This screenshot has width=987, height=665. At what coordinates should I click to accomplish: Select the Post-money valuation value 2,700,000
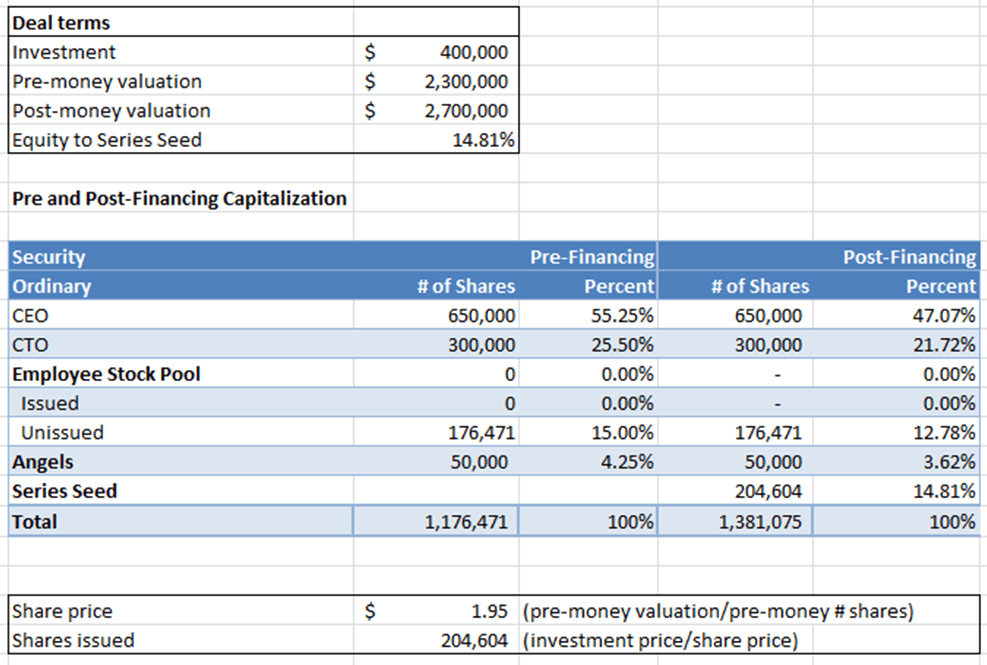[436, 110]
